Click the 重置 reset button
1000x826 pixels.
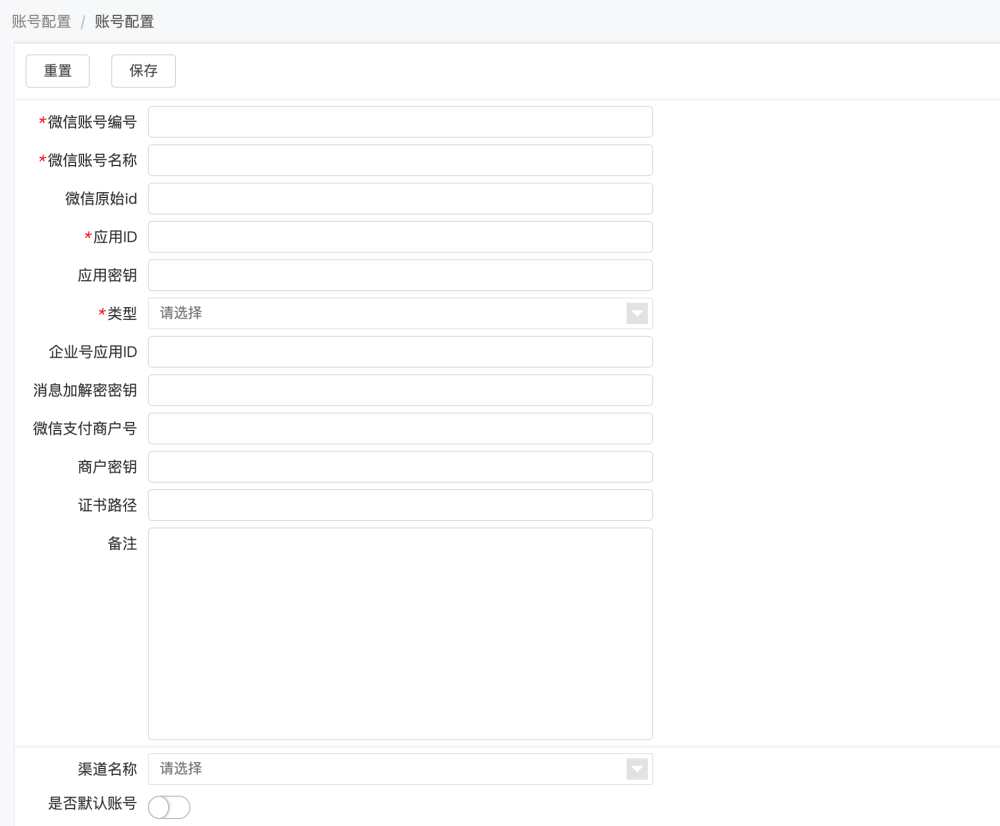click(x=57, y=71)
